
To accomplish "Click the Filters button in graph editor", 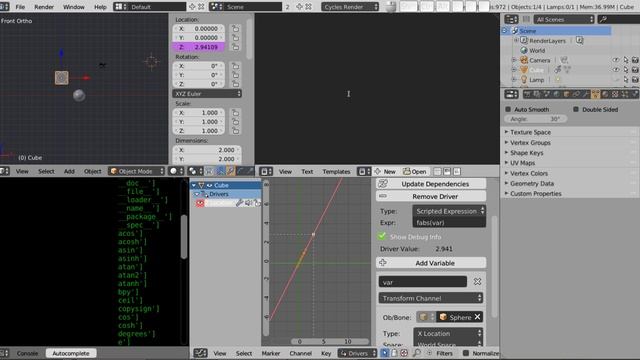I will pyautogui.click(x=444, y=353).
